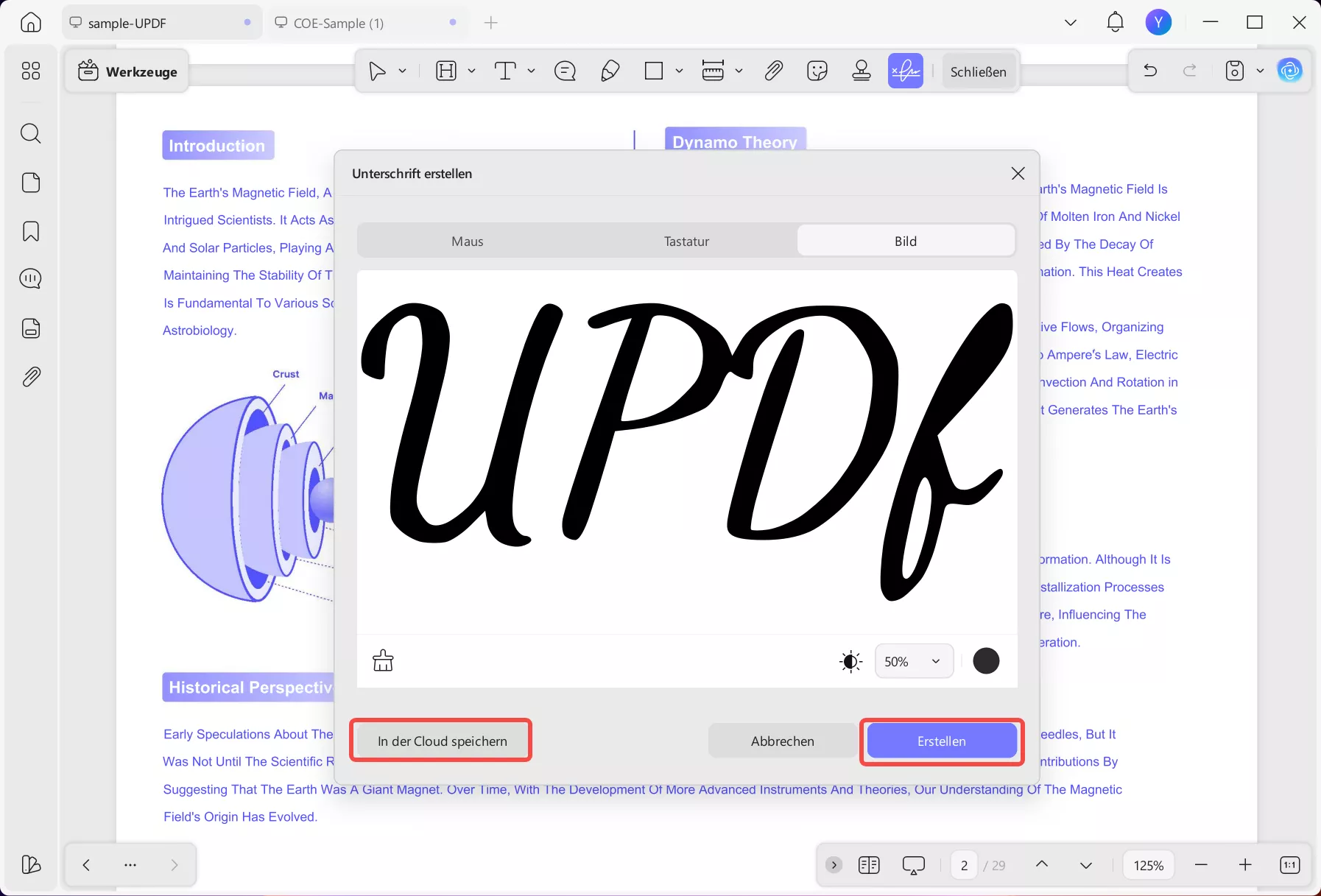Open the home screen icon
This screenshot has height=896, width=1321.
click(31, 23)
